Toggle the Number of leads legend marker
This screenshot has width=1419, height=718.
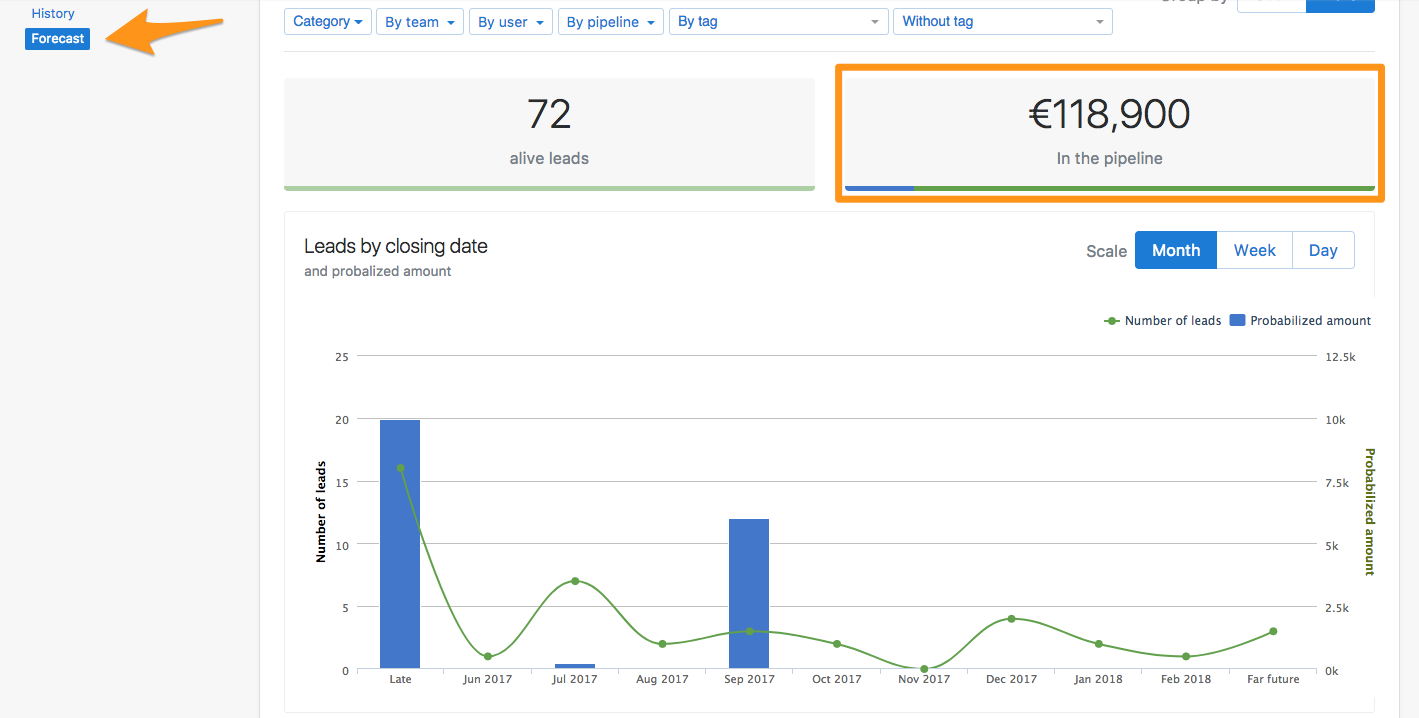1112,321
